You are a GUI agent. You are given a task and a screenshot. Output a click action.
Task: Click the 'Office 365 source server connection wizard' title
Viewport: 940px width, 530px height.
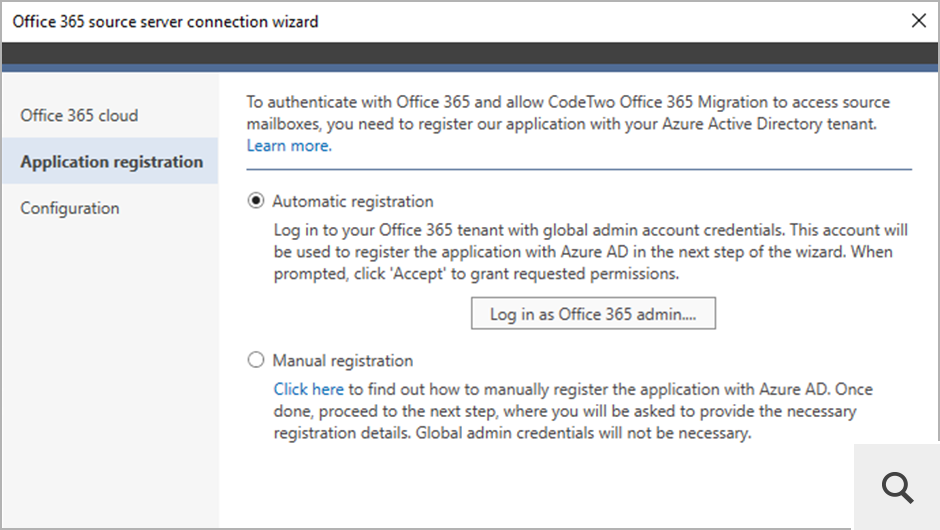point(165,22)
